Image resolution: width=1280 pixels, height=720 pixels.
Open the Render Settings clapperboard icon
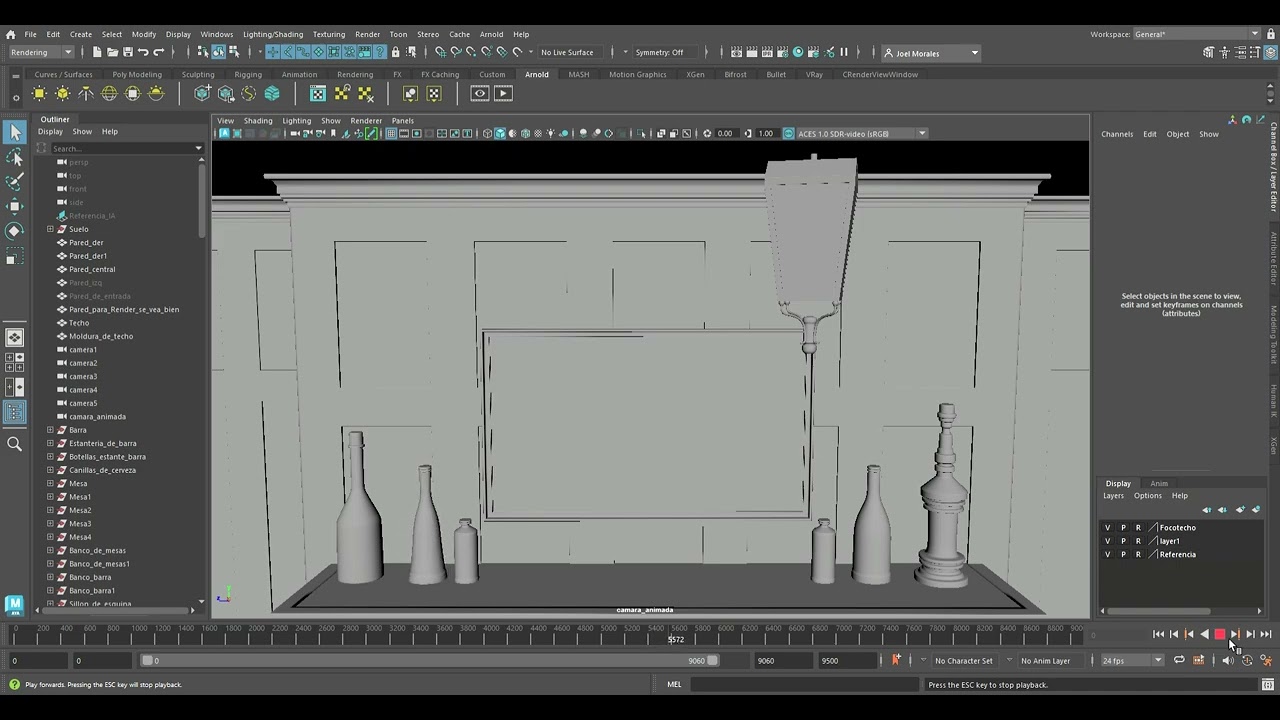click(x=782, y=52)
